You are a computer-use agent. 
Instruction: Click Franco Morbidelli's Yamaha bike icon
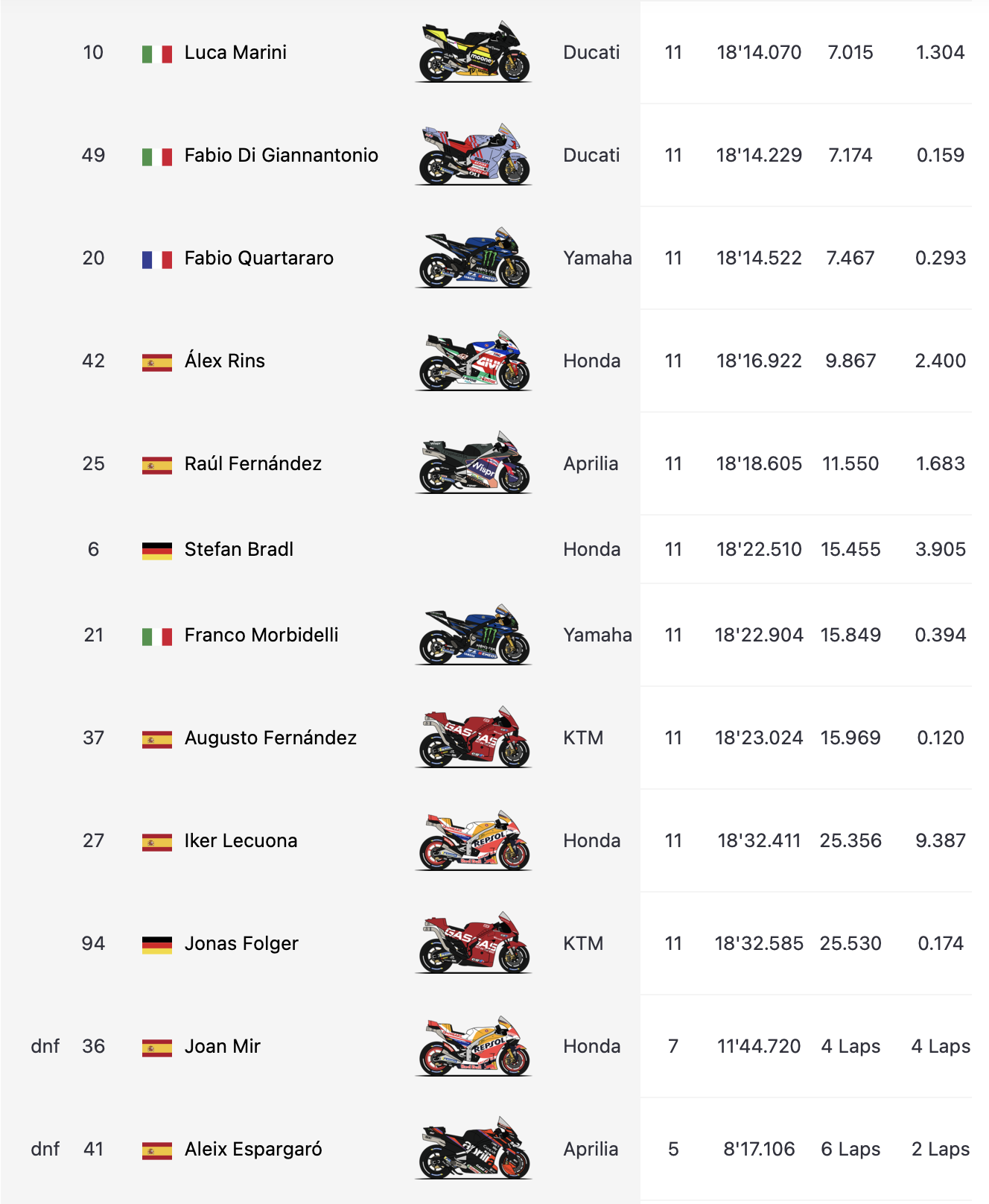click(474, 635)
